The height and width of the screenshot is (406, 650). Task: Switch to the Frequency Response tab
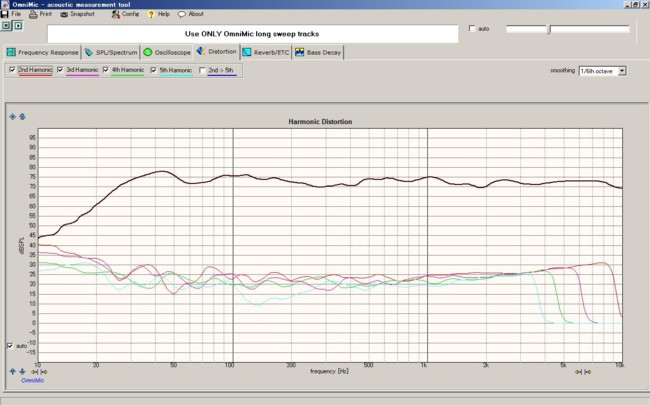(42, 52)
